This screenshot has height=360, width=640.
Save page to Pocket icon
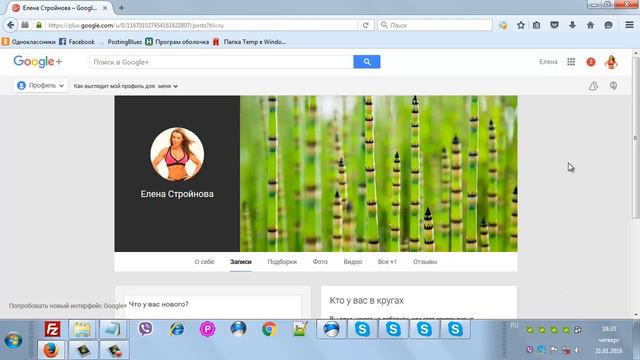(554, 25)
